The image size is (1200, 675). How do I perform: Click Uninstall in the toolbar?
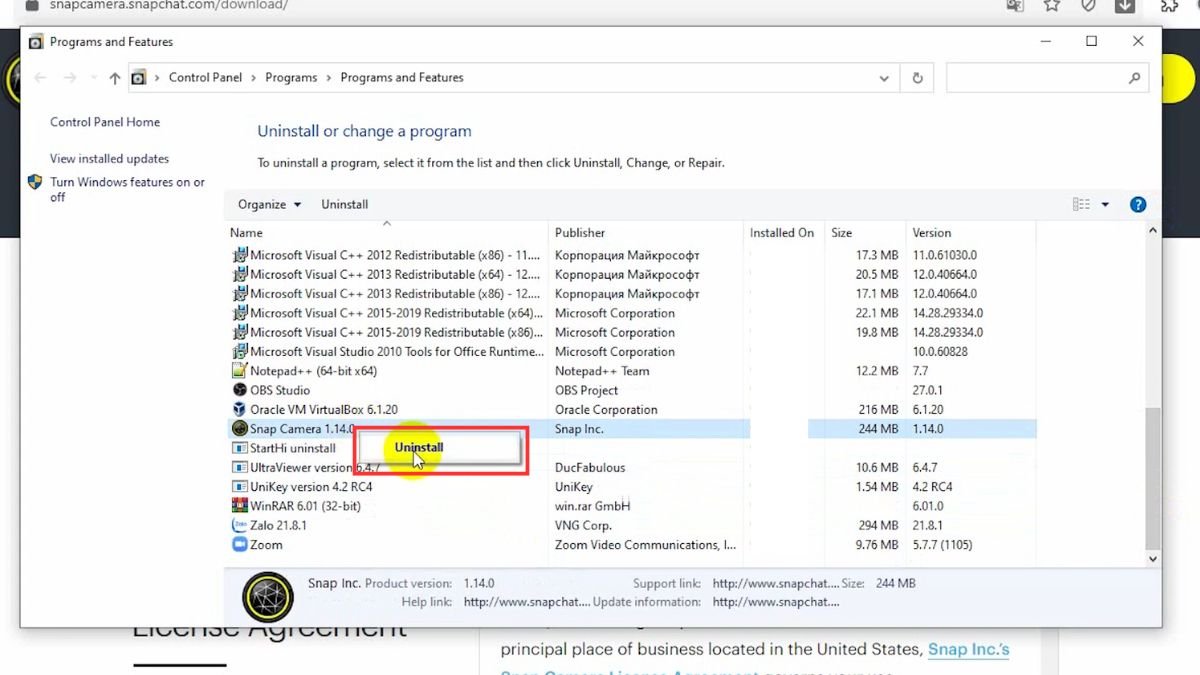[344, 204]
